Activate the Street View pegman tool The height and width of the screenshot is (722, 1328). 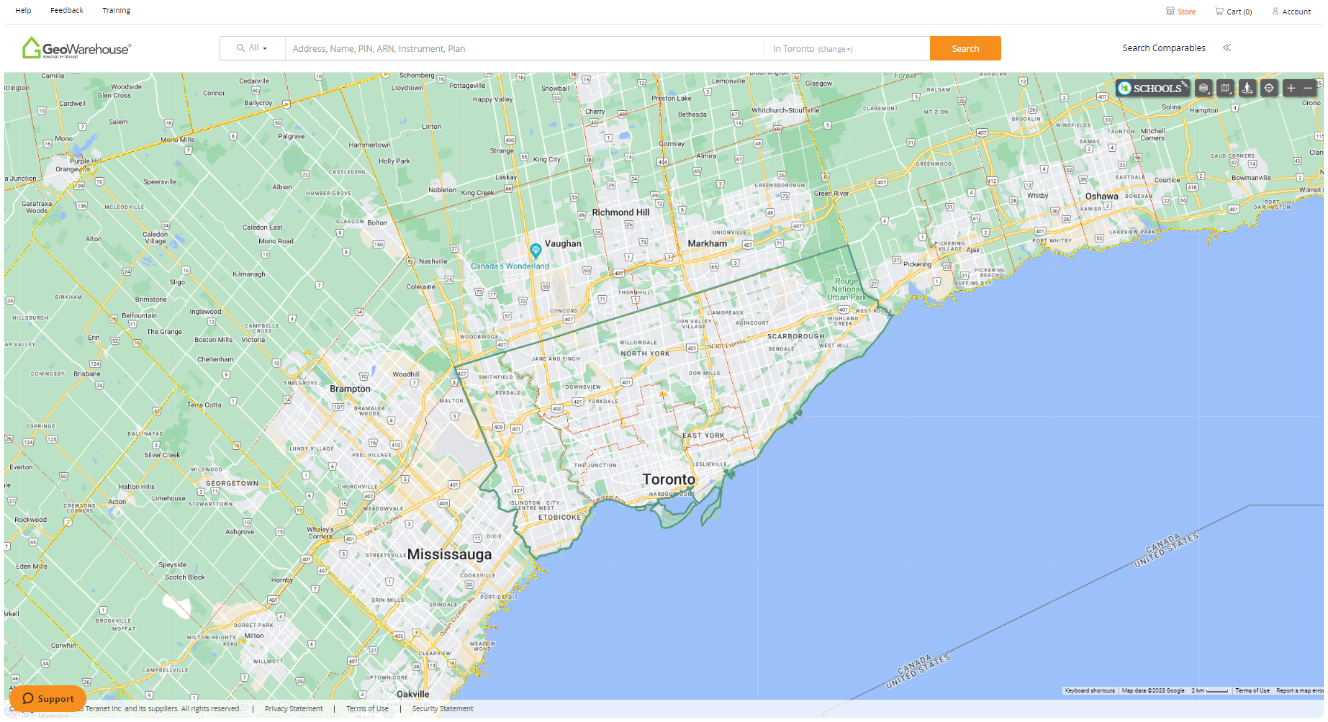(x=1247, y=88)
